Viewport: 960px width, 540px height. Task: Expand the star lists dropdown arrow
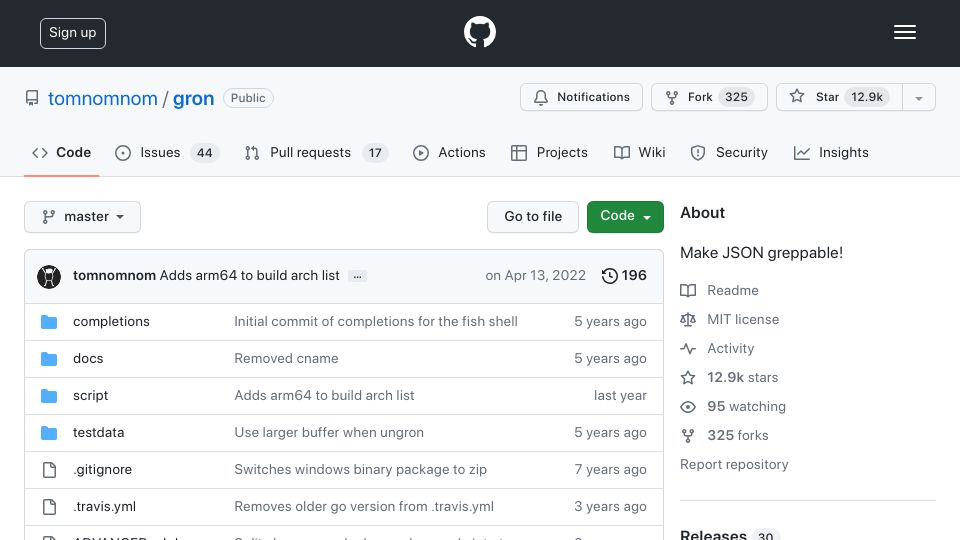[918, 97]
